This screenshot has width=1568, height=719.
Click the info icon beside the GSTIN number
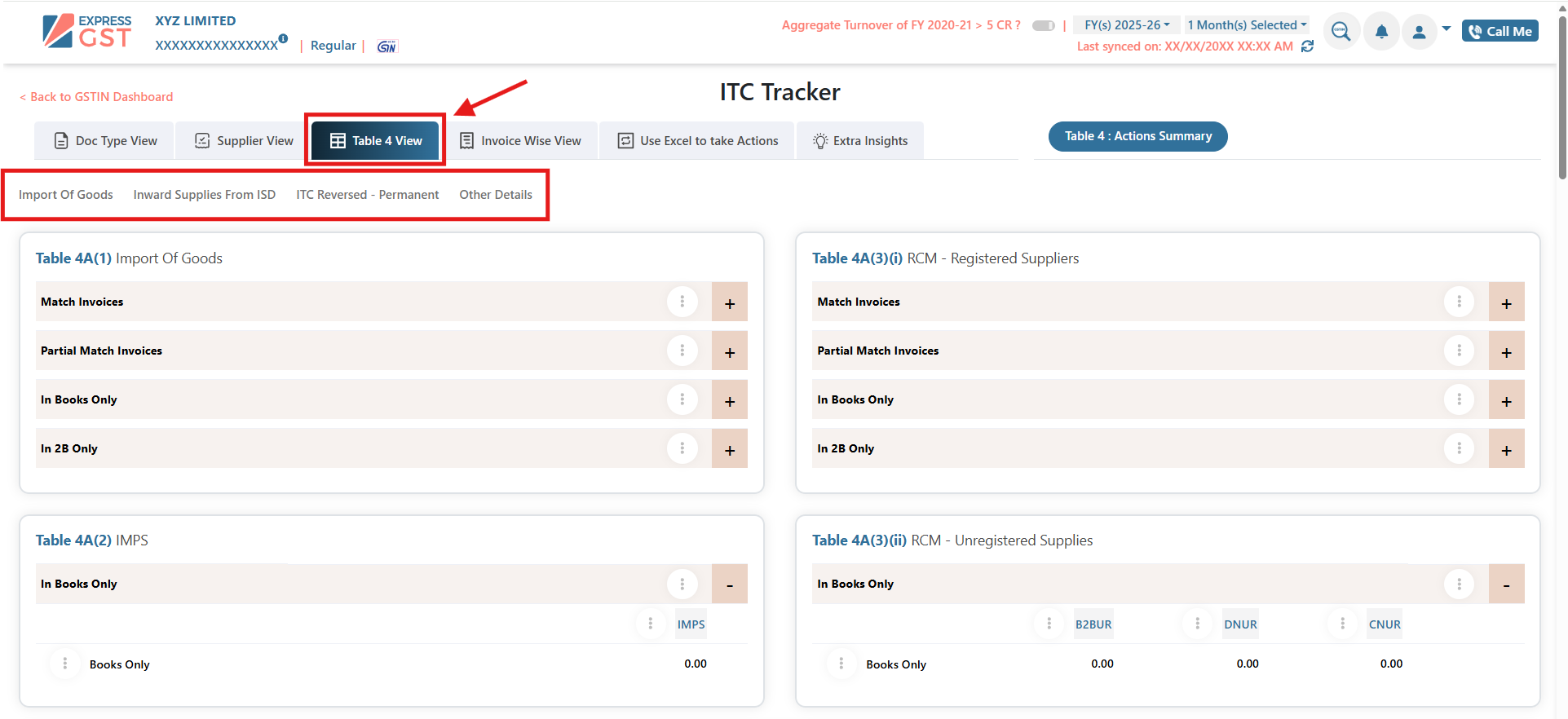pos(283,38)
